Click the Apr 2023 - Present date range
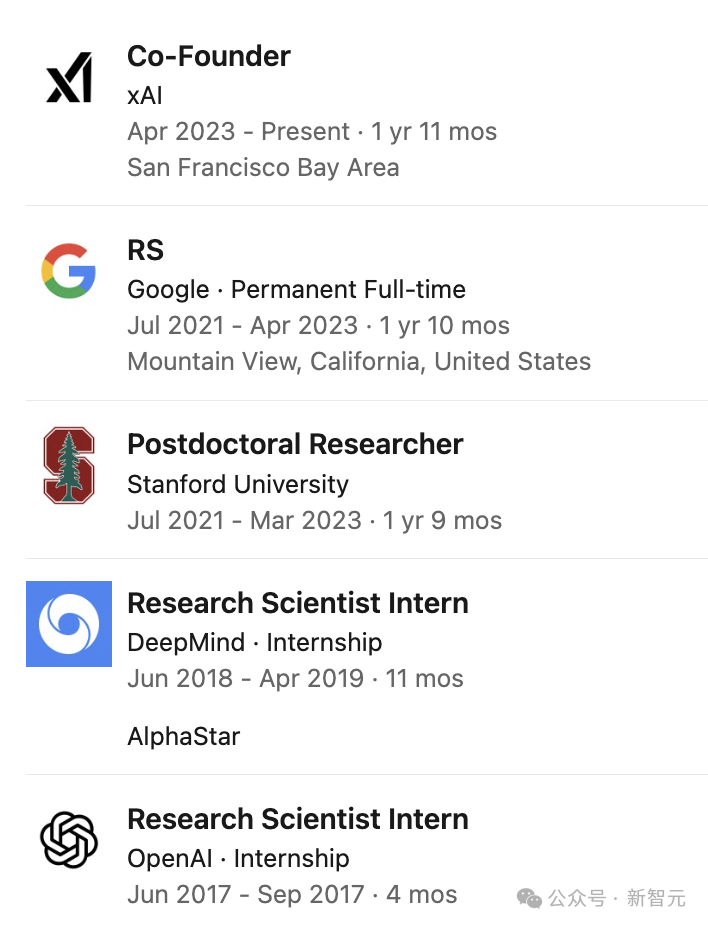 pyautogui.click(x=238, y=131)
